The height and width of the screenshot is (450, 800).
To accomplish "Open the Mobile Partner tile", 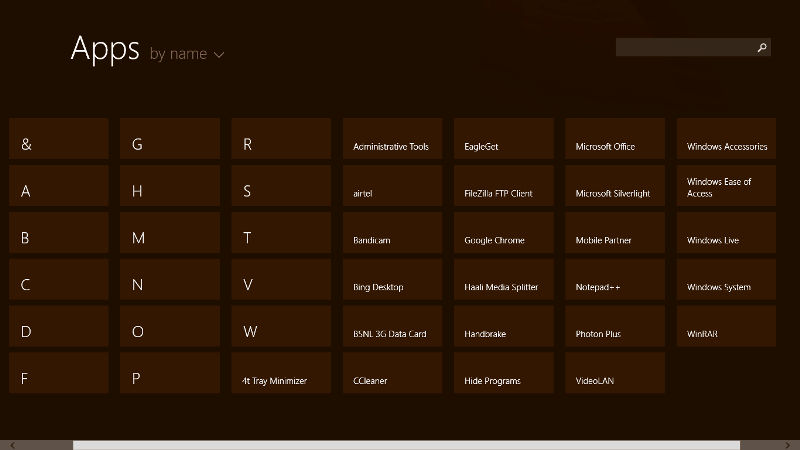I will pos(615,233).
